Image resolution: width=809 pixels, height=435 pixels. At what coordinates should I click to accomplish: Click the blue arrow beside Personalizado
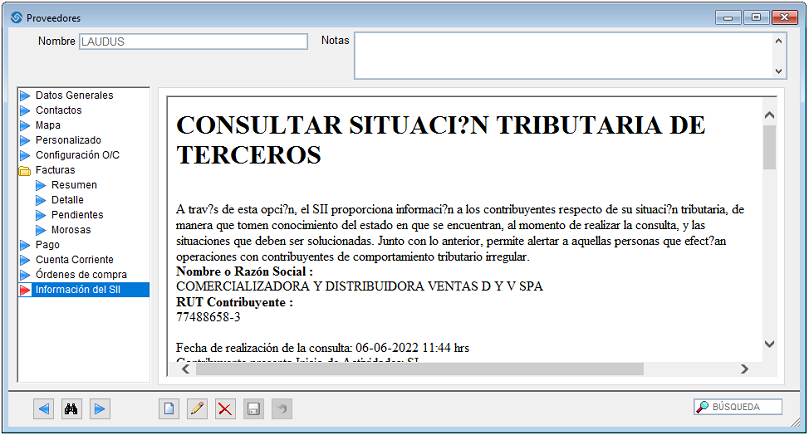pyautogui.click(x=25, y=140)
